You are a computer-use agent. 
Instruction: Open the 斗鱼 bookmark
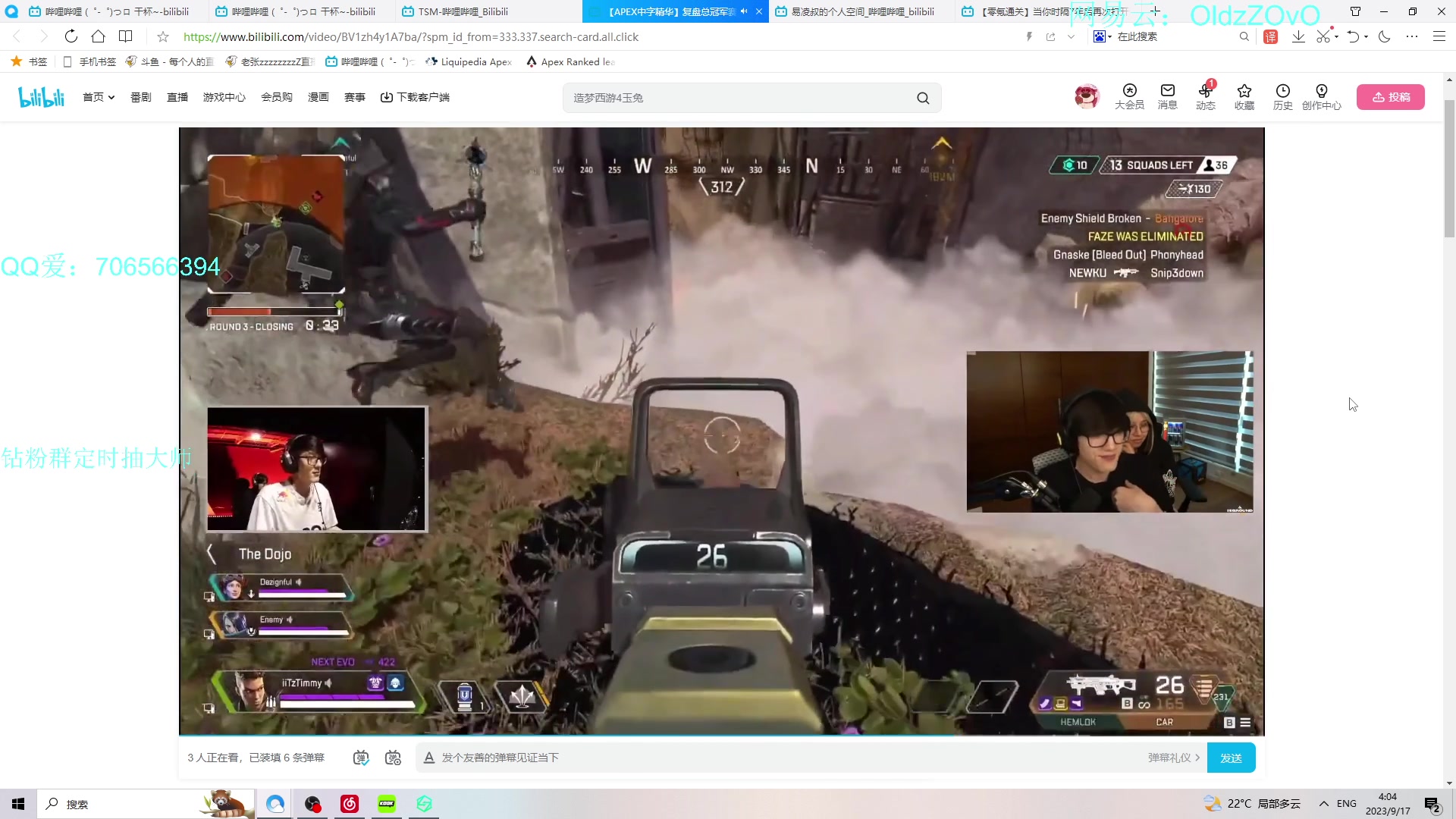(170, 61)
